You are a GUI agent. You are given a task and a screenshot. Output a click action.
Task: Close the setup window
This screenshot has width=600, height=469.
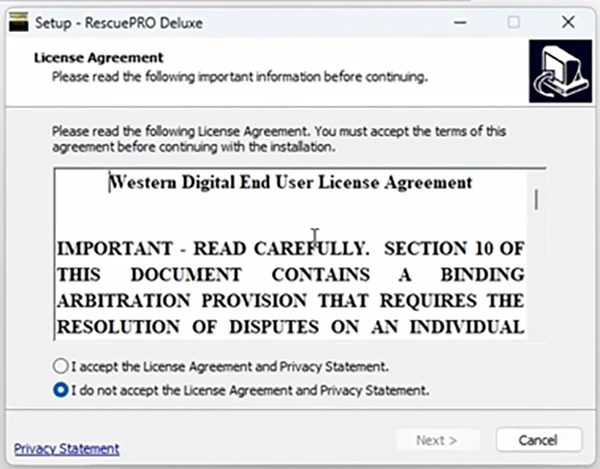tap(568, 22)
